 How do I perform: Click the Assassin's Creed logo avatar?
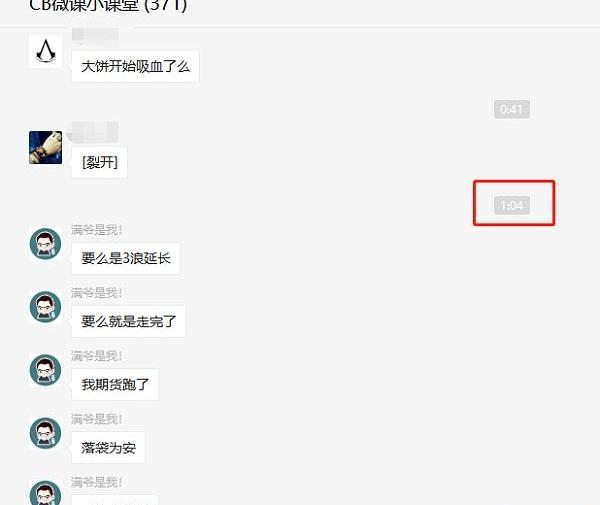(46, 51)
